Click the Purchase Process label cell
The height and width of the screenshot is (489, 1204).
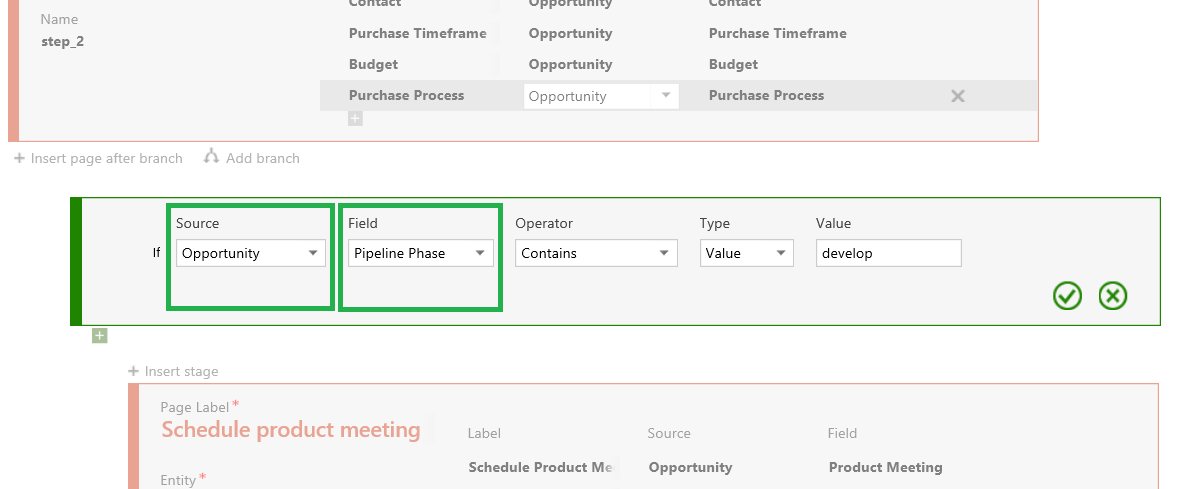point(406,96)
